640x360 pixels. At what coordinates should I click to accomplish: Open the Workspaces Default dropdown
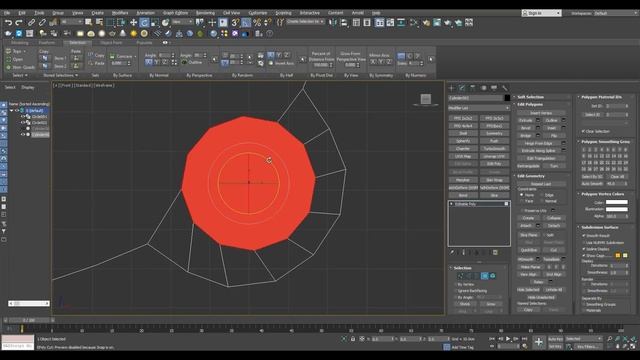[x=616, y=13]
